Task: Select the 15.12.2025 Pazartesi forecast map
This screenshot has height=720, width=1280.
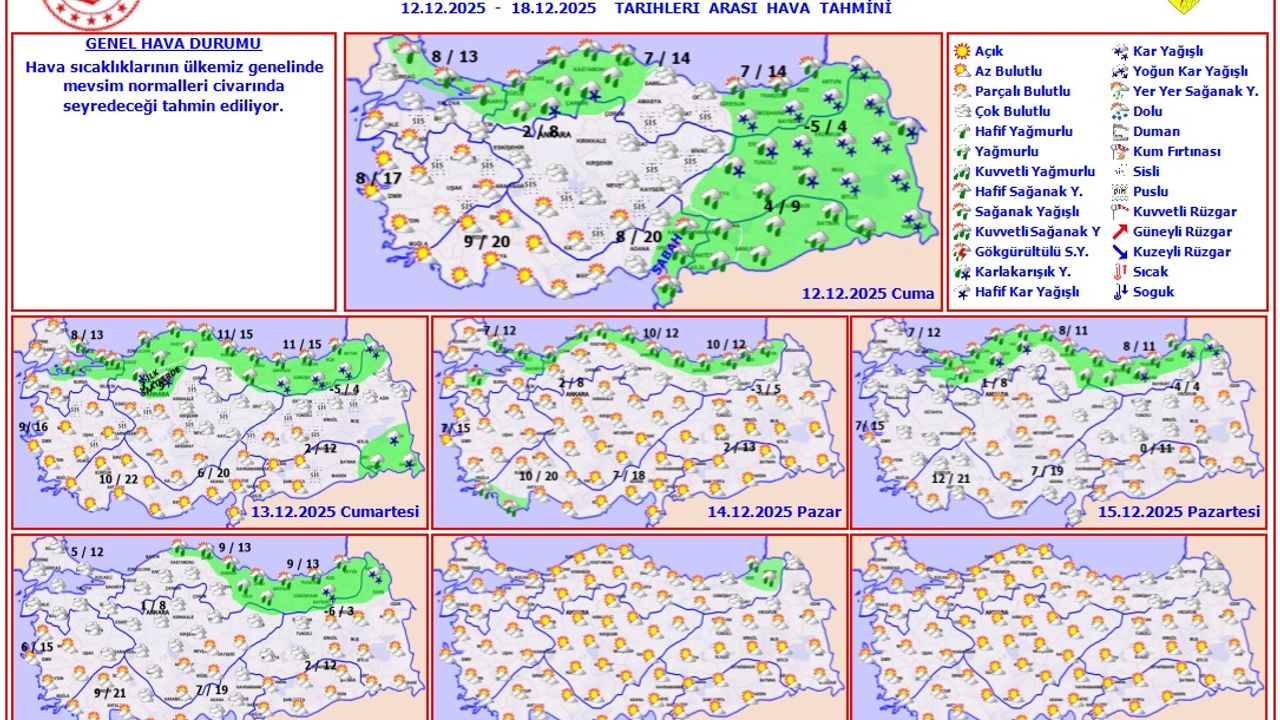Action: click(1058, 422)
